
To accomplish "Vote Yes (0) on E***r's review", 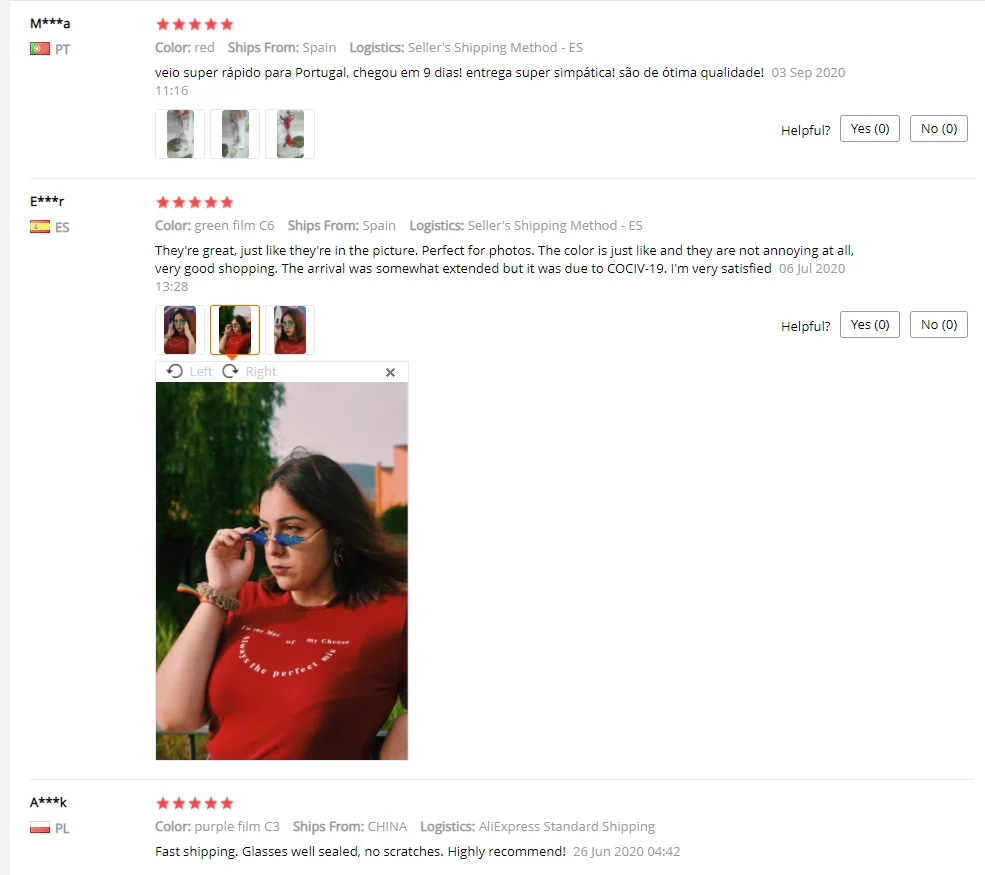I will 869,325.
